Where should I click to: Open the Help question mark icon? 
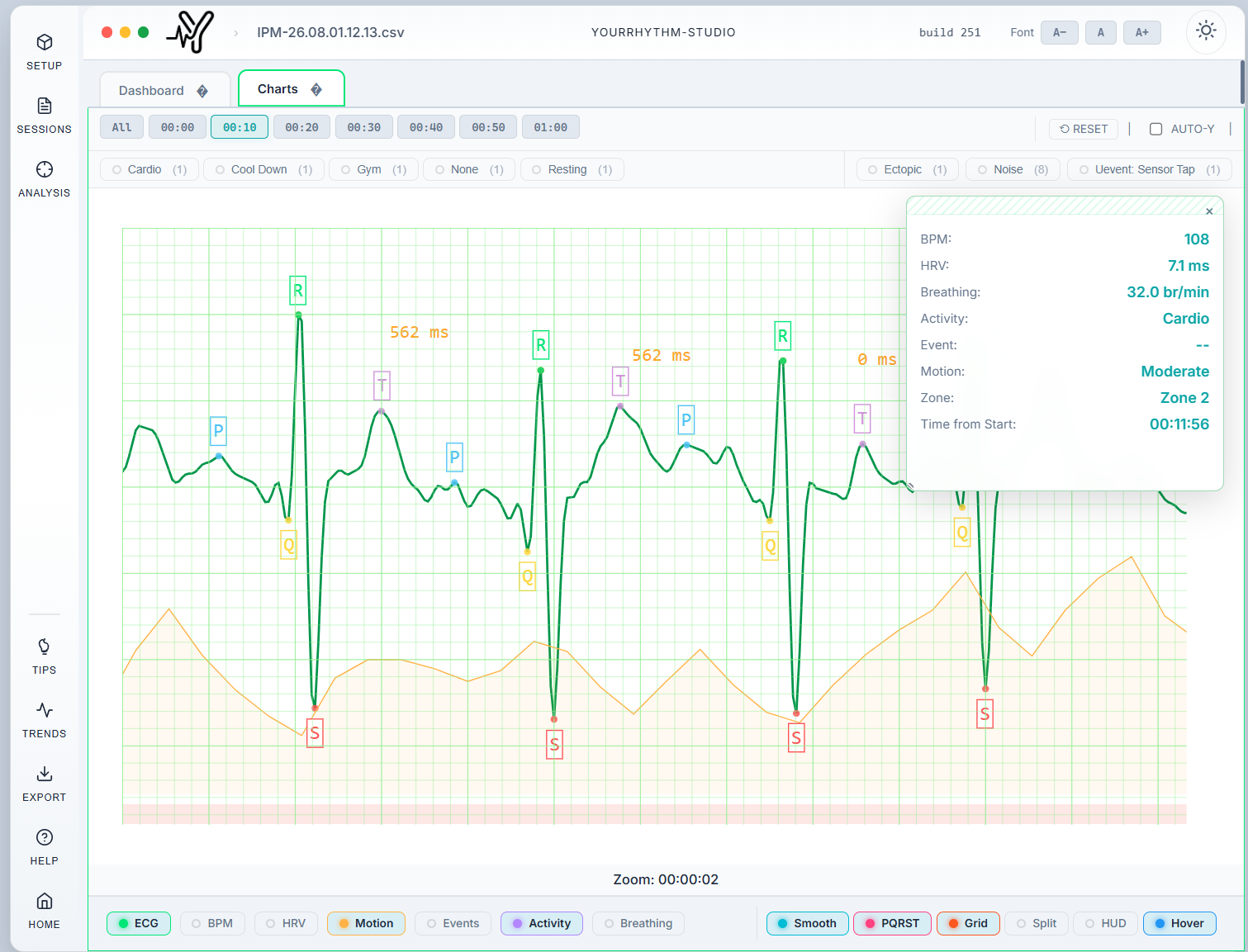point(45,837)
